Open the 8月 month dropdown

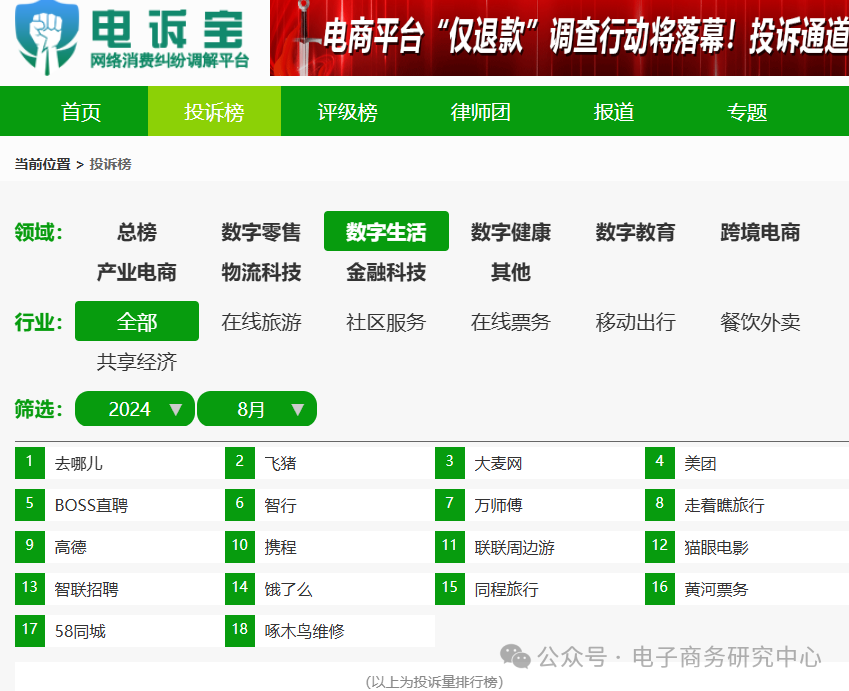257,408
